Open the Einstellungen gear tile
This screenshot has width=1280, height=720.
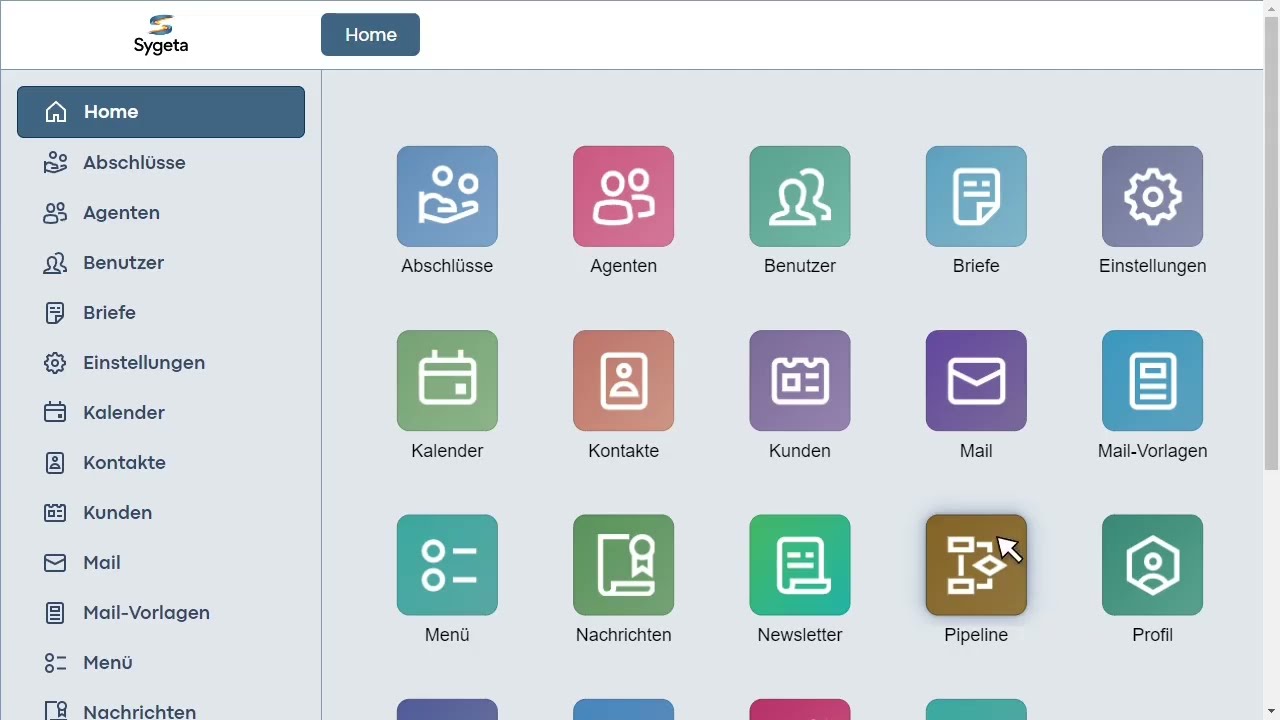pos(1152,196)
